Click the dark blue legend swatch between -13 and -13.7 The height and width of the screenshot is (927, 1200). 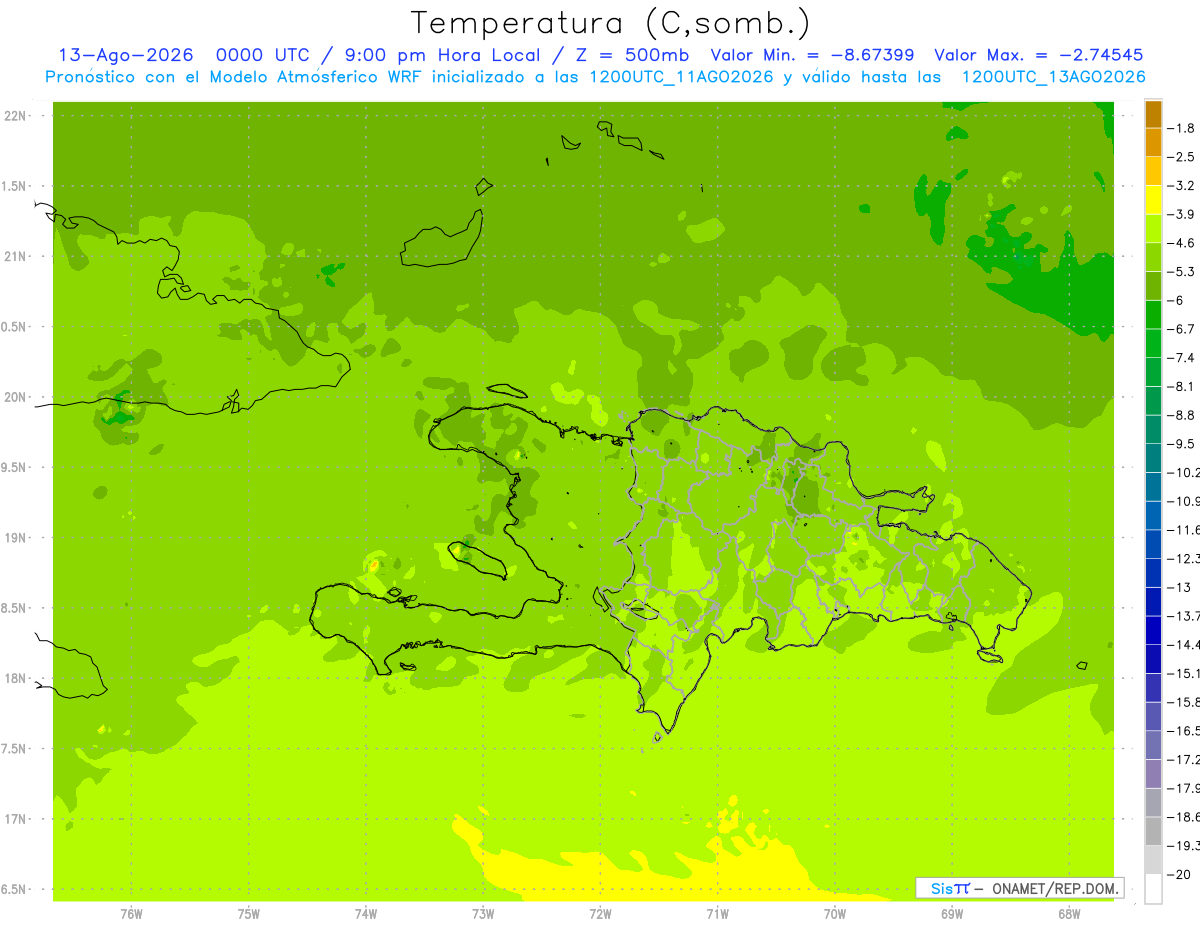(x=1153, y=601)
